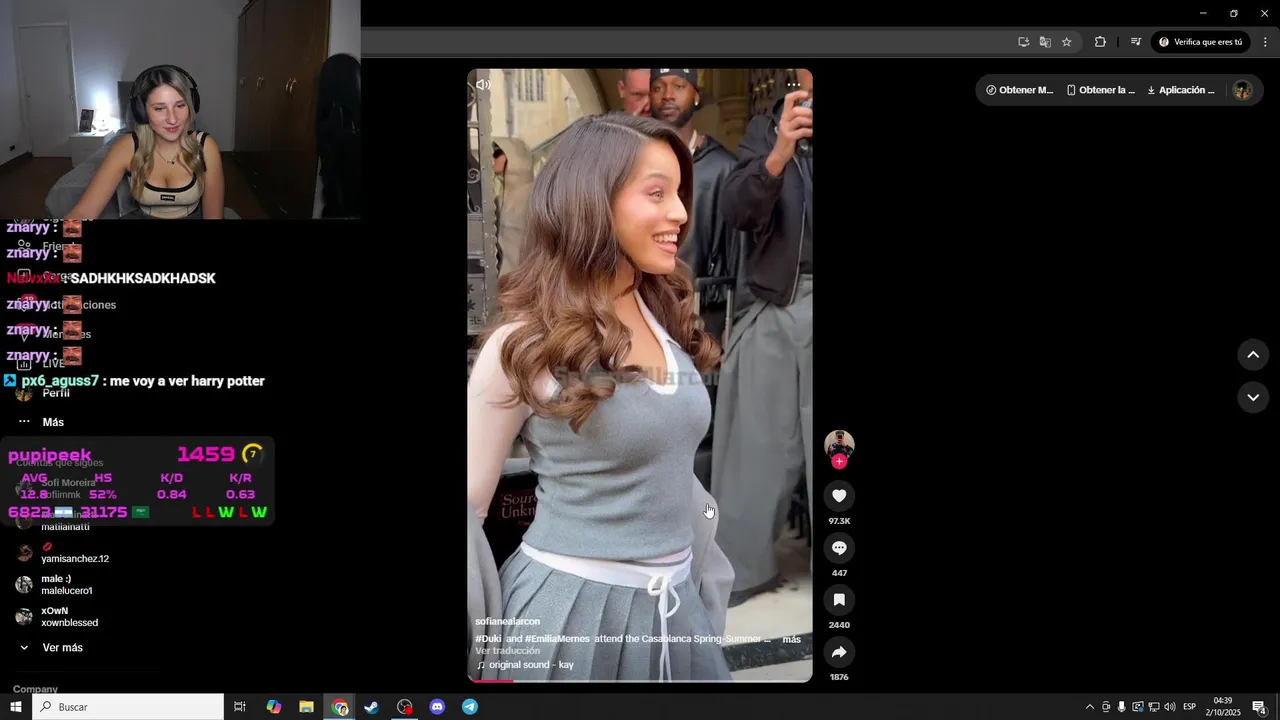The width and height of the screenshot is (1280, 720).
Task: Click the camera tray icon beside the microphone
Action: click(x=1106, y=707)
